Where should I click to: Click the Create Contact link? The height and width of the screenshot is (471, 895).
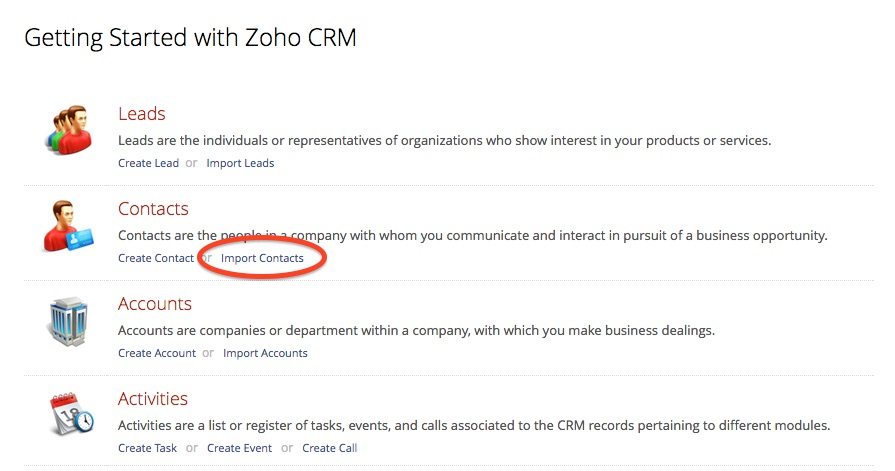[156, 258]
